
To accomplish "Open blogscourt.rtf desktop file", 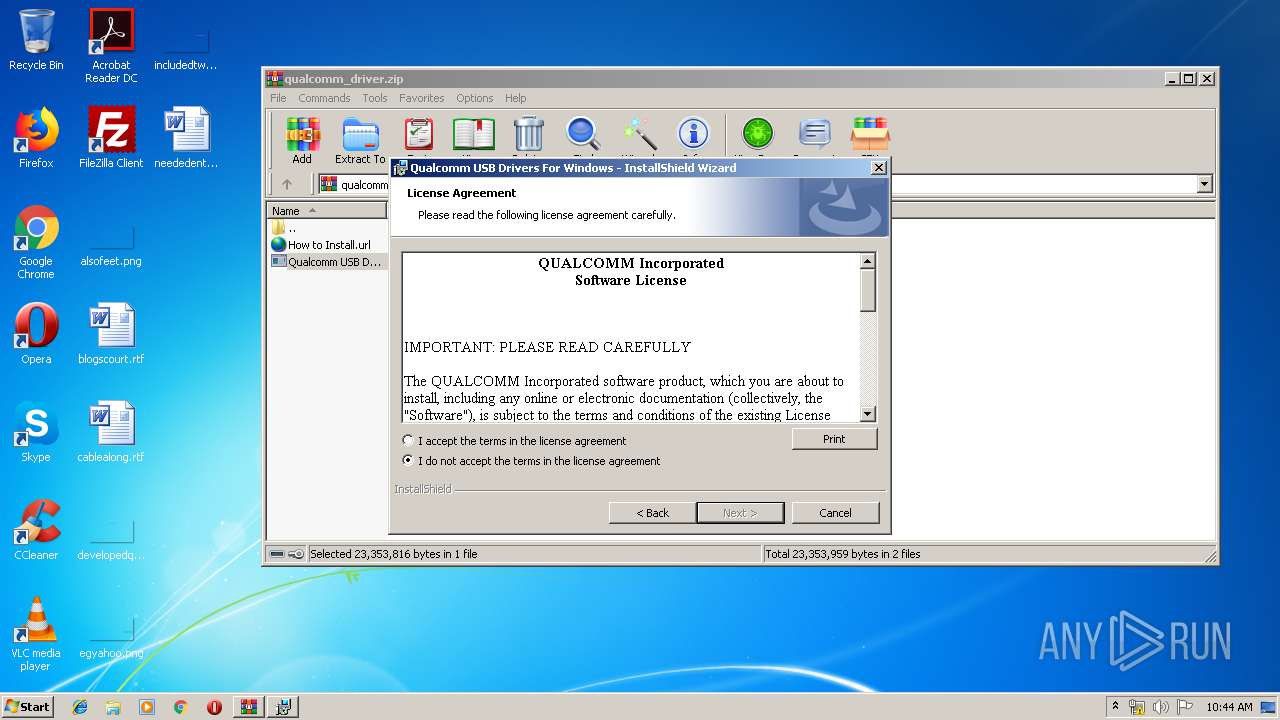I will (111, 334).
